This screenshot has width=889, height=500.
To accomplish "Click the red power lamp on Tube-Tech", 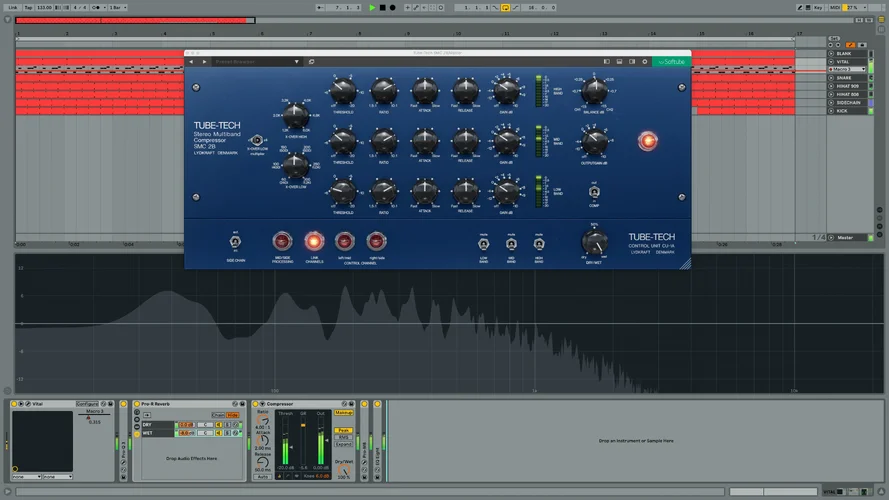I will point(648,141).
